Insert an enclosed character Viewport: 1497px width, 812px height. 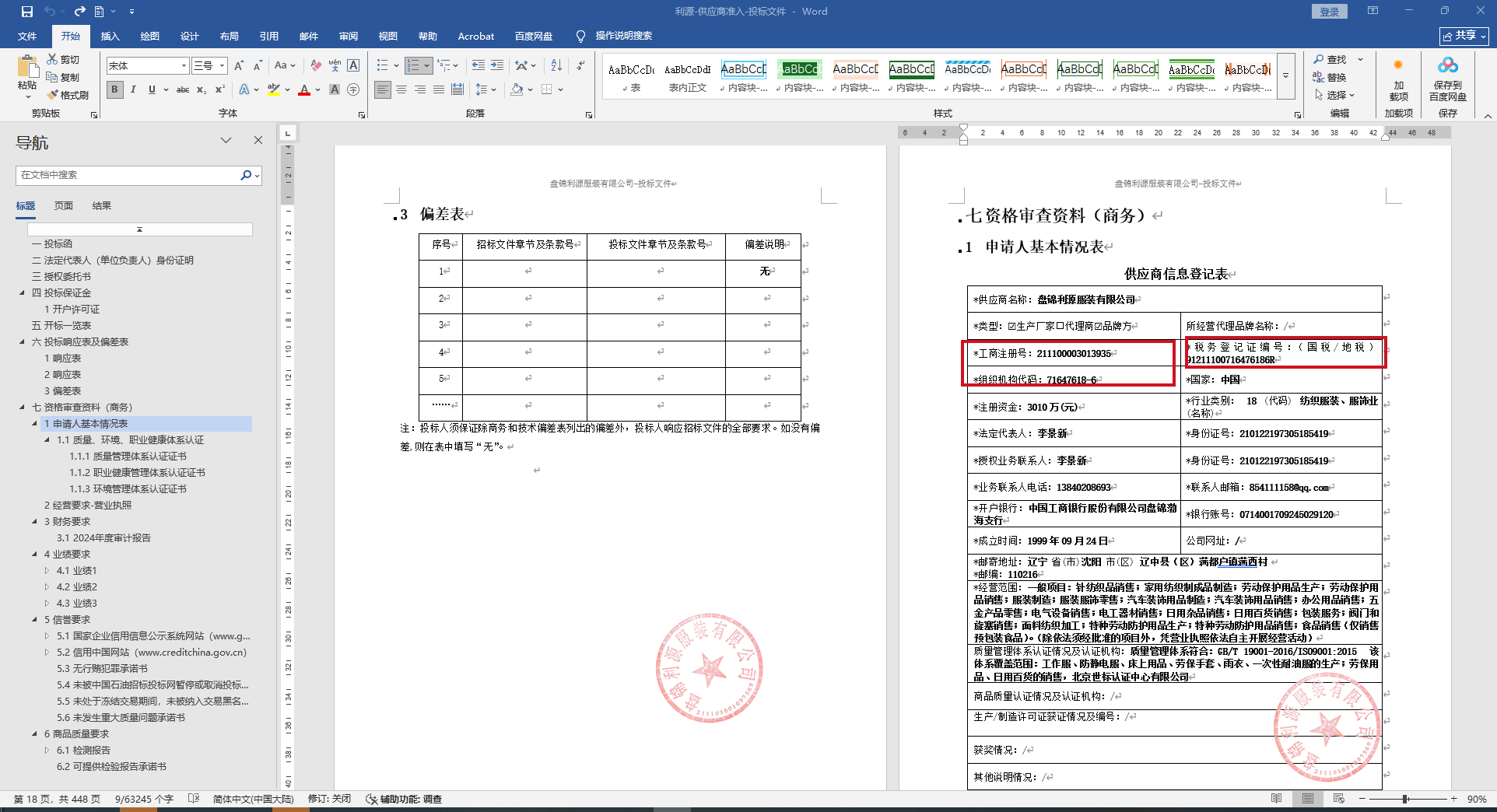pyautogui.click(x=353, y=89)
